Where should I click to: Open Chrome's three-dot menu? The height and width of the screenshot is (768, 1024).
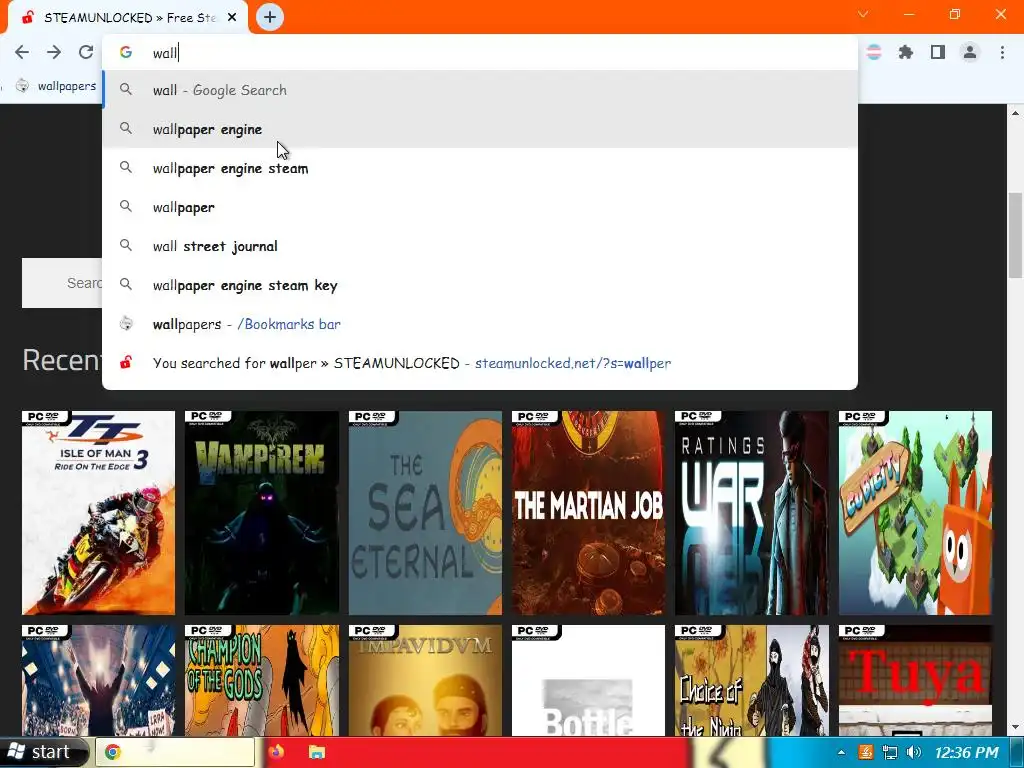1002,52
